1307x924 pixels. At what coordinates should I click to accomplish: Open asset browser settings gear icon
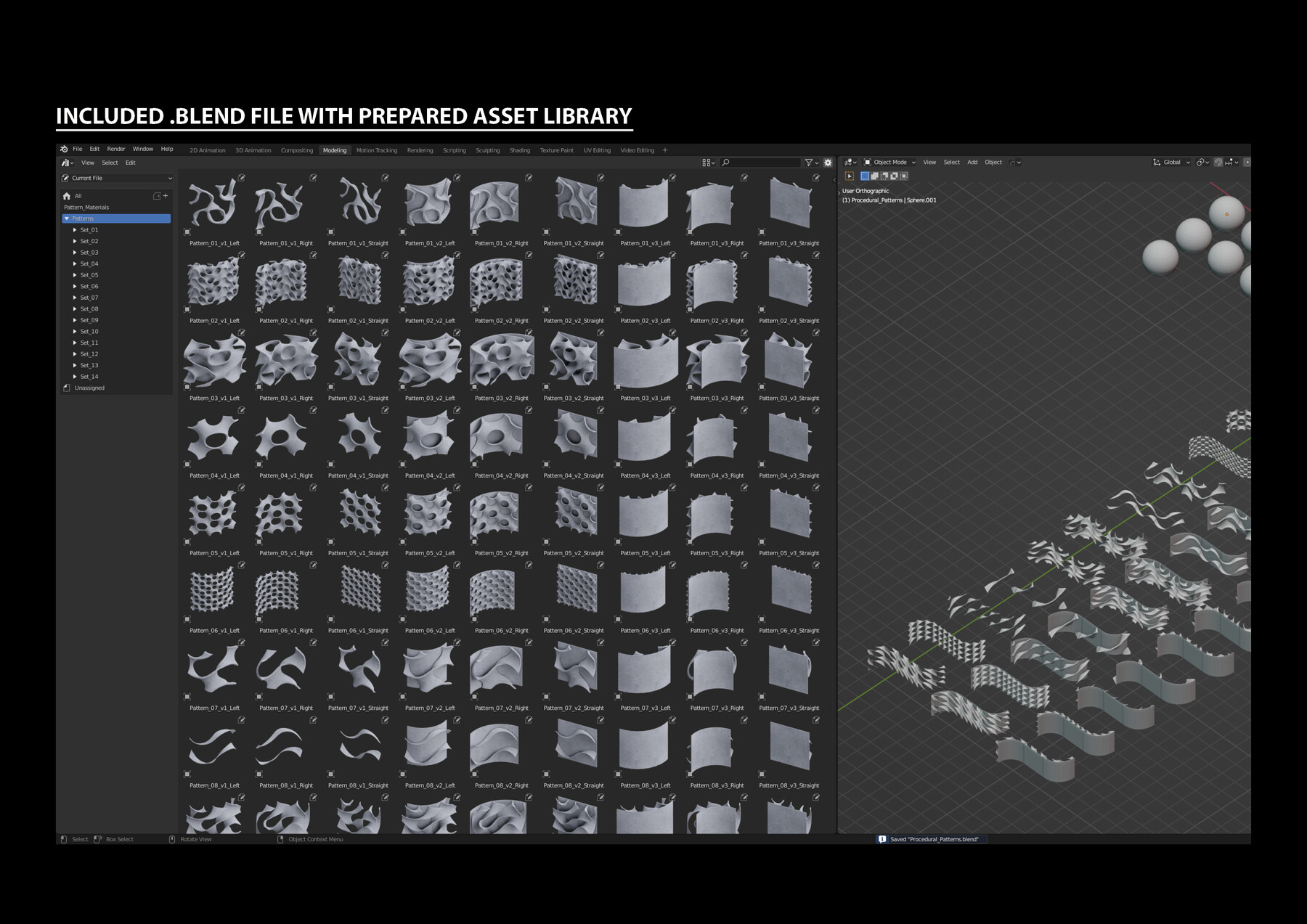click(x=828, y=162)
